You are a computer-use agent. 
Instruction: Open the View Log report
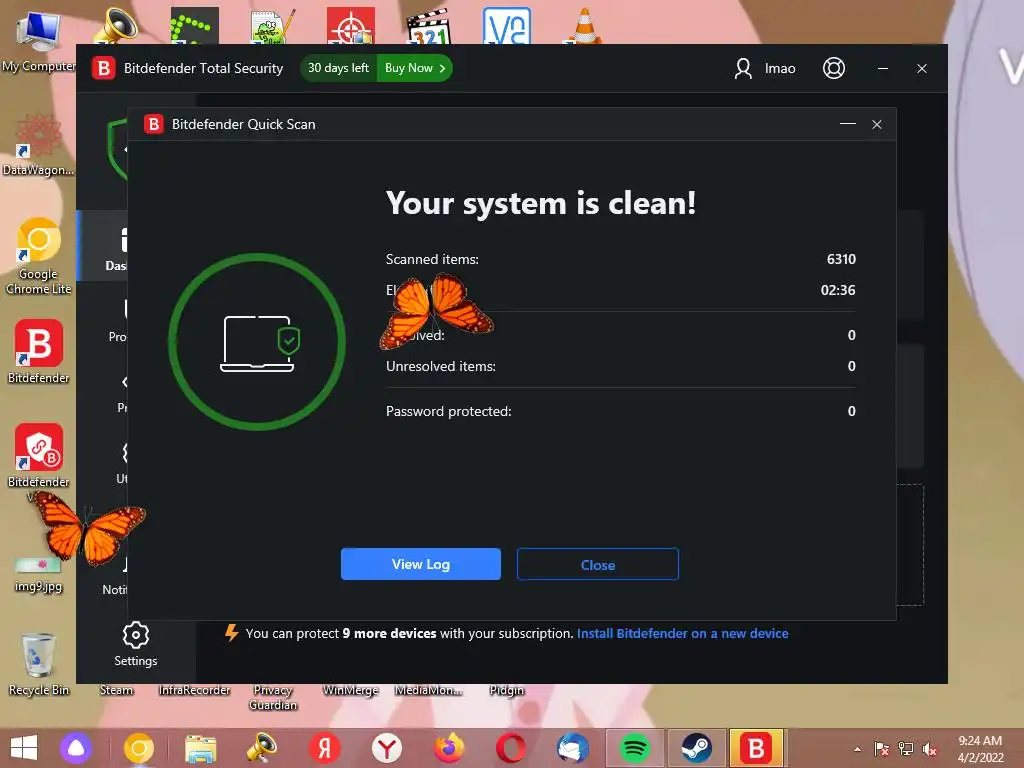click(x=421, y=564)
